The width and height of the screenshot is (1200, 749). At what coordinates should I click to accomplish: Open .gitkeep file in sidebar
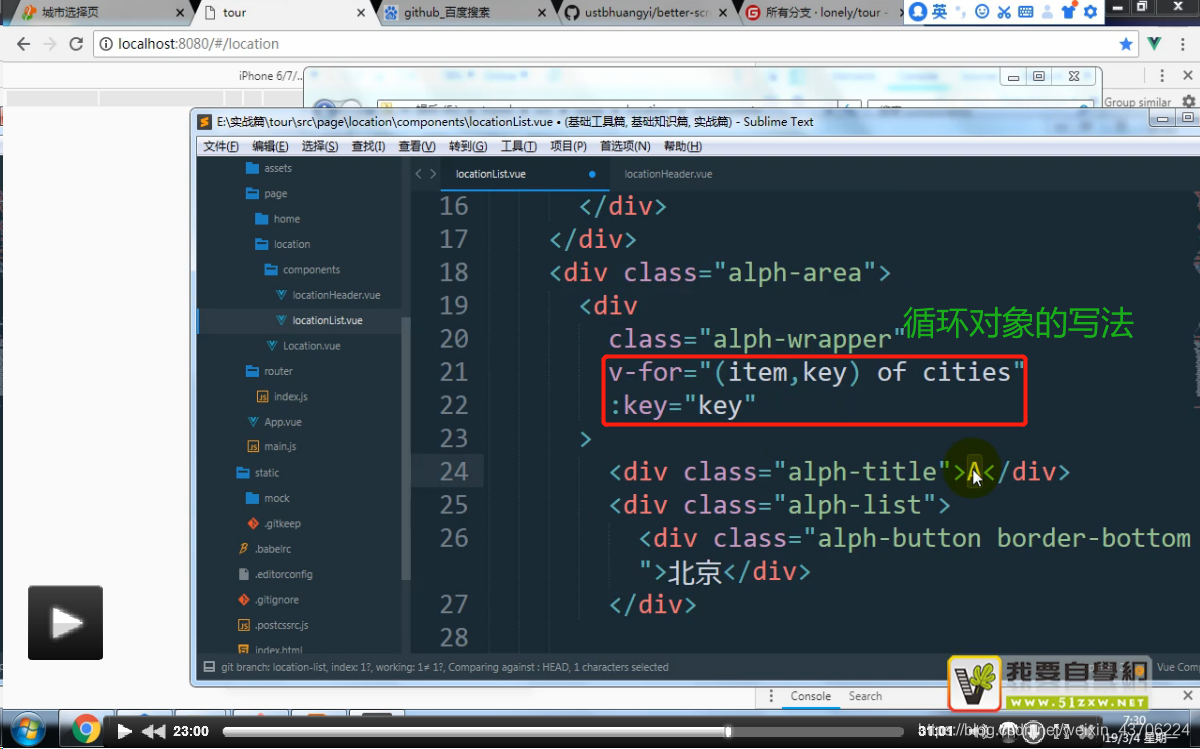pyautogui.click(x=274, y=524)
